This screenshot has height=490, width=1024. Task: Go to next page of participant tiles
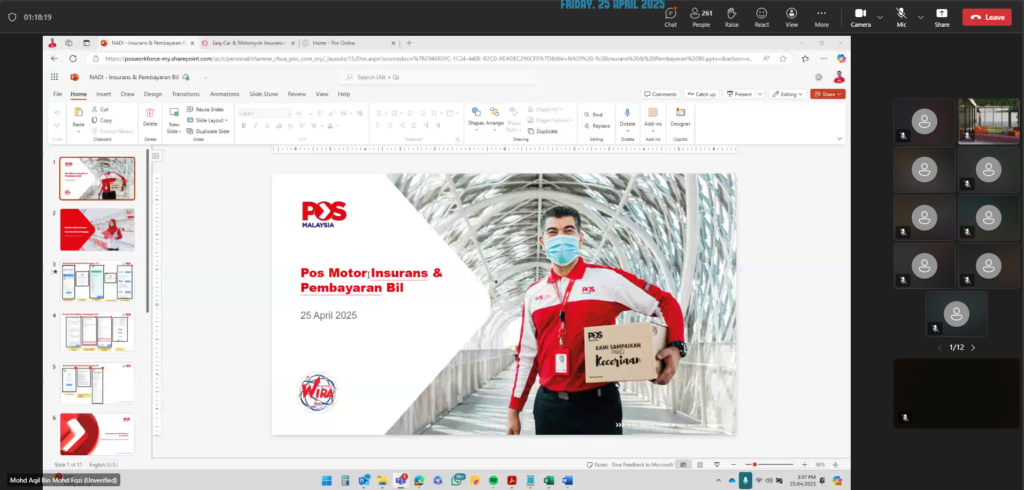(973, 348)
